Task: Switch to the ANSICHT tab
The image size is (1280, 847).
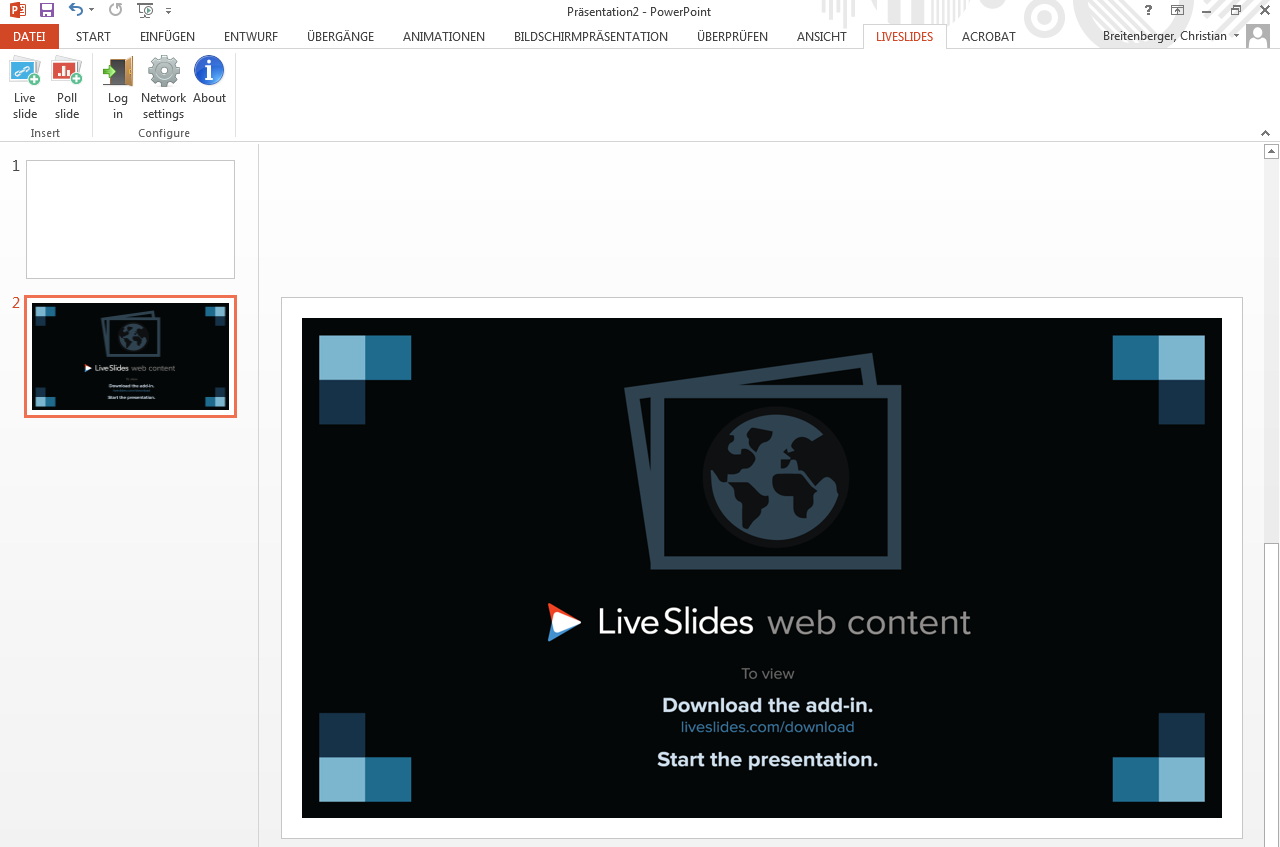Action: coord(822,36)
